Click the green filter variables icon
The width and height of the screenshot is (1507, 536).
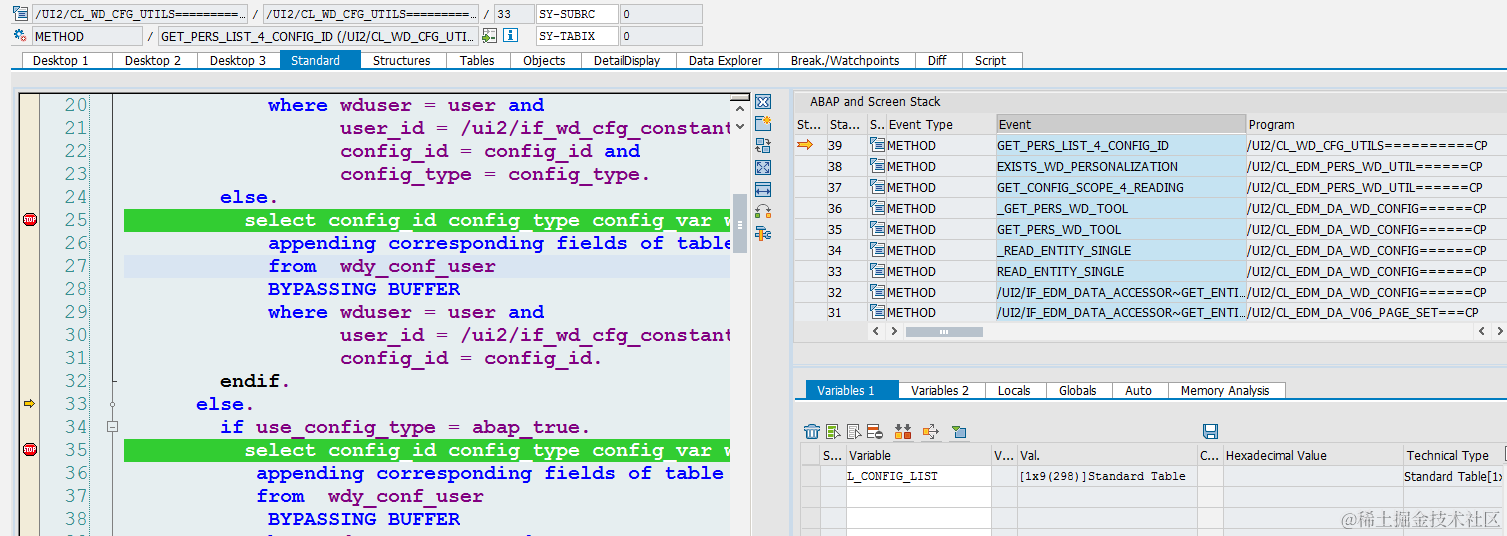coord(959,432)
